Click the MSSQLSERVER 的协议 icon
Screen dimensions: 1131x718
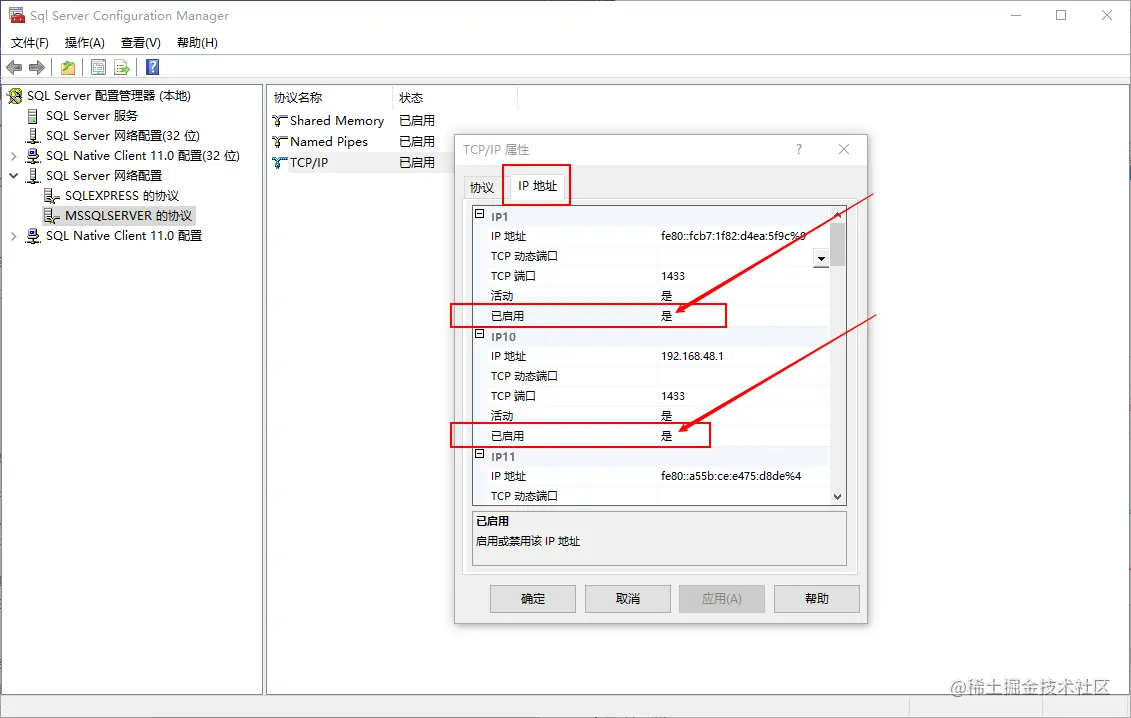pos(51,216)
